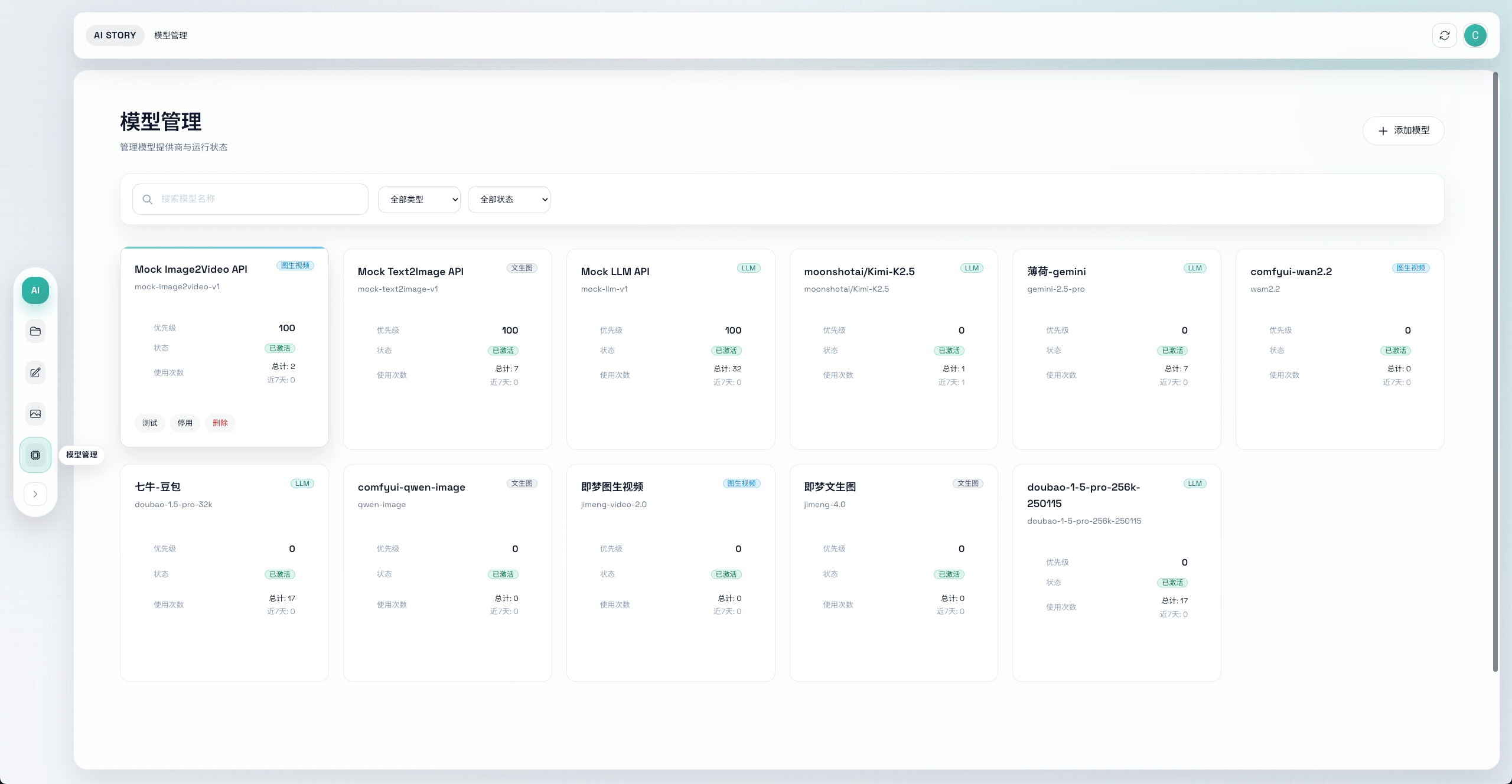Open the Mock Text2Image API card
Viewport: 1512px width, 784px height.
448,349
